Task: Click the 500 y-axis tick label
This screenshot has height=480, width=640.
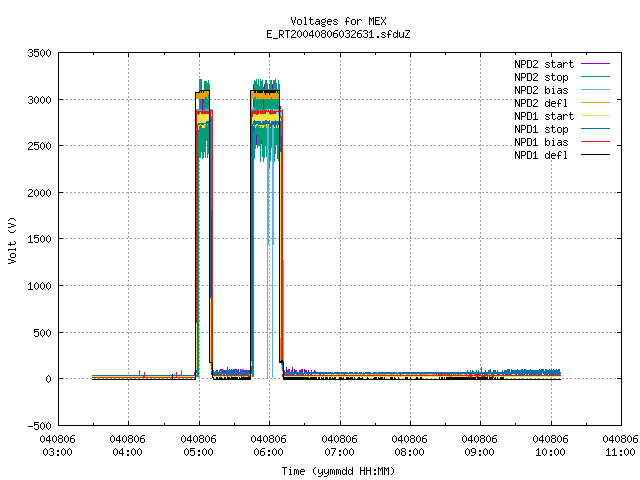Action: click(42, 333)
